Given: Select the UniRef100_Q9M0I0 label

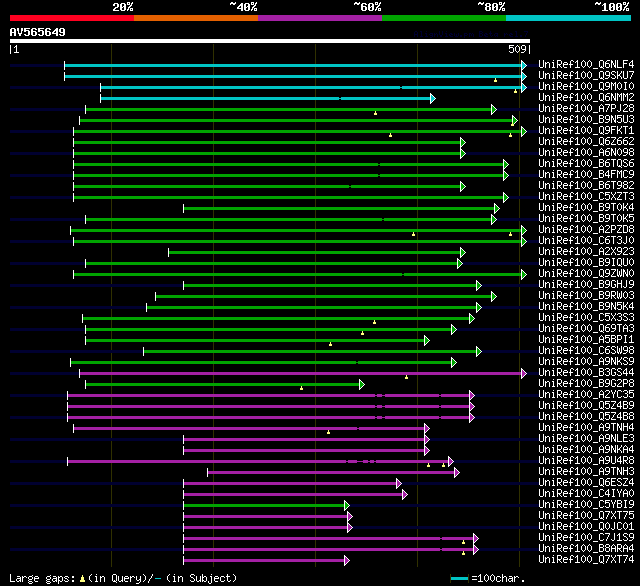Looking at the screenshot, I should (x=586, y=86).
